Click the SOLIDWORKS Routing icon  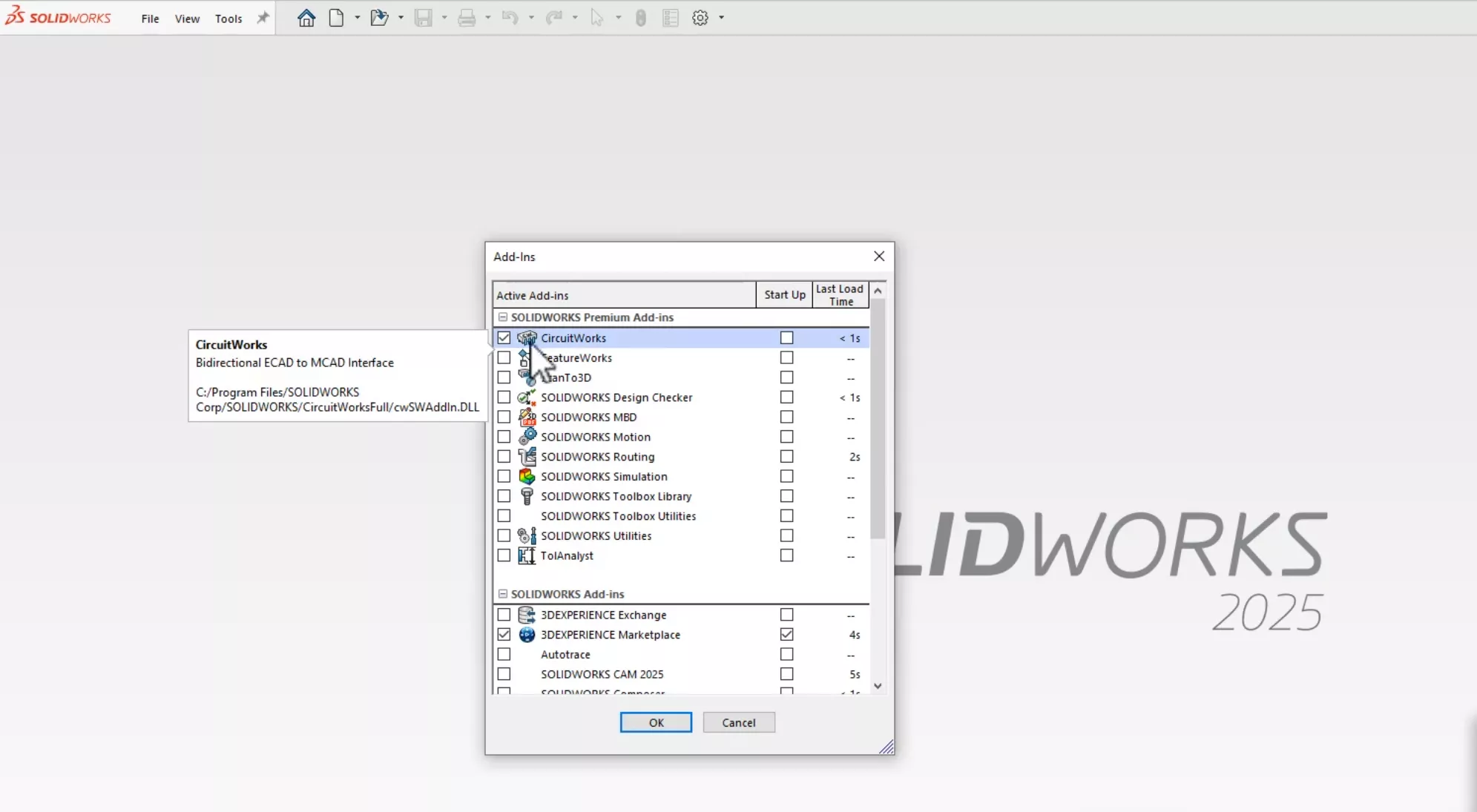pyautogui.click(x=527, y=457)
